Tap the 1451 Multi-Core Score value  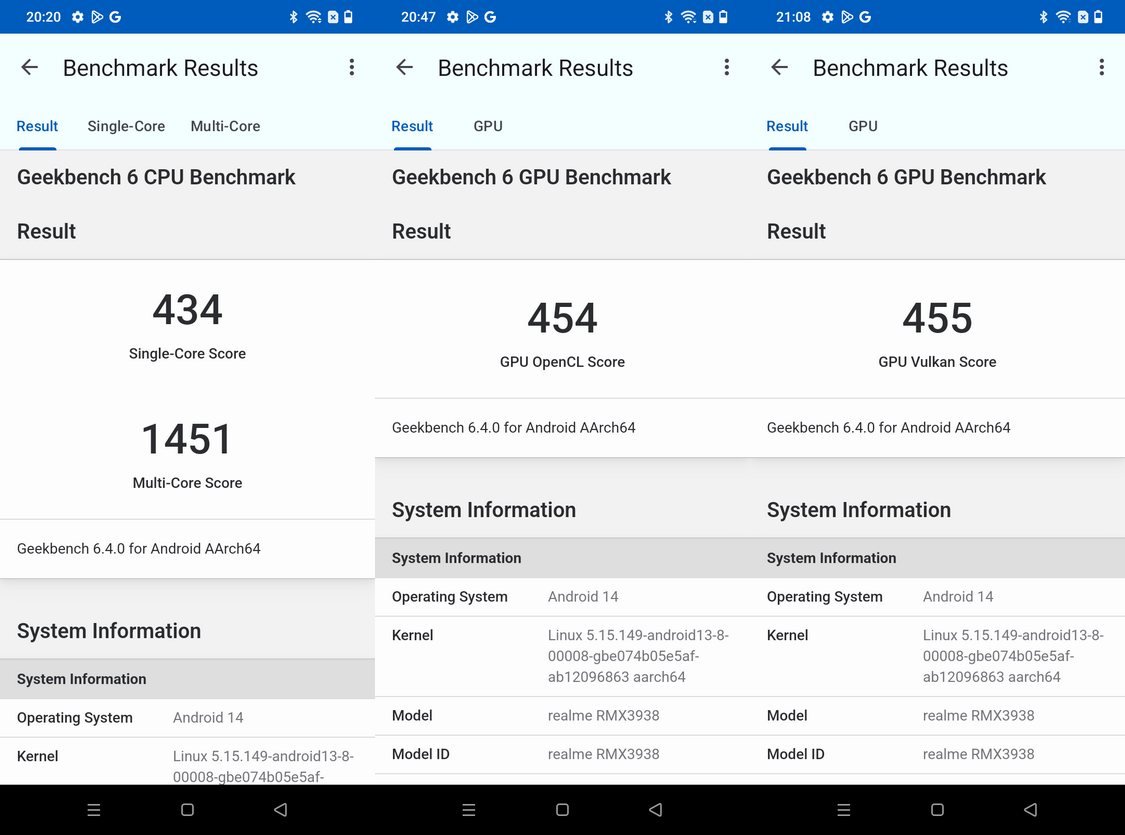point(187,439)
